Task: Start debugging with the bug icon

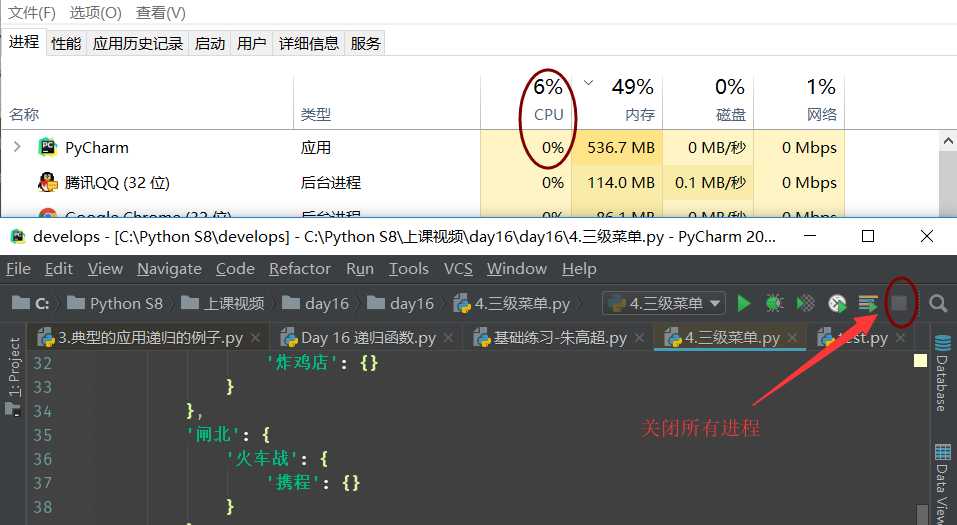Action: (774, 303)
